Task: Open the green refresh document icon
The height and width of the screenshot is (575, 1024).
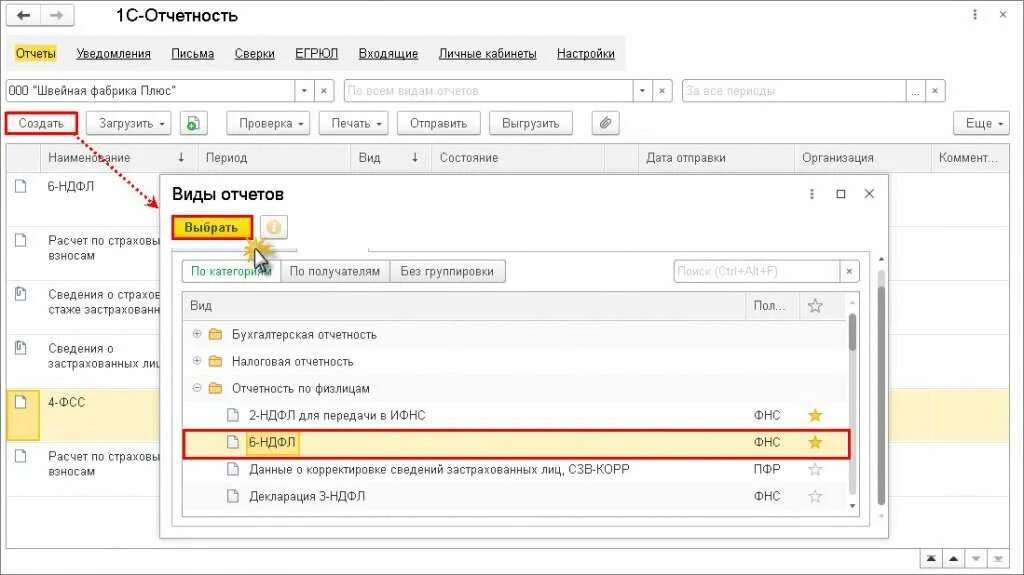Action: click(193, 123)
